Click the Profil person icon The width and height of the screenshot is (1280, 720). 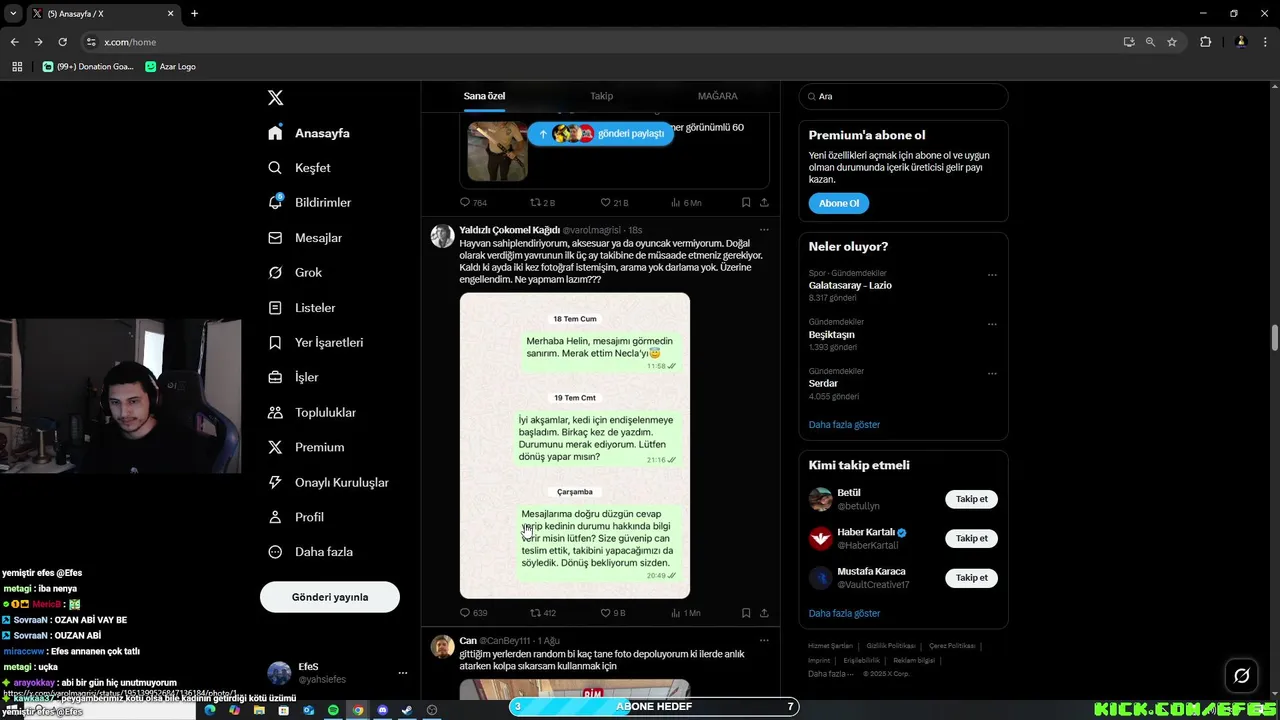coord(276,518)
